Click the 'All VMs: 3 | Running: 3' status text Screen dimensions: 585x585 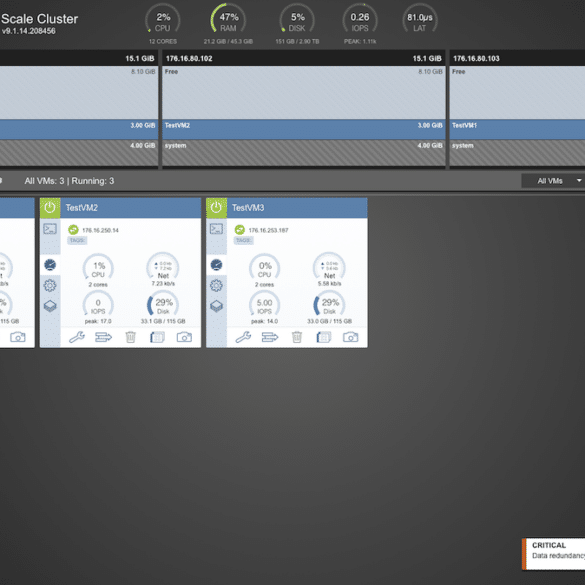pos(69,181)
